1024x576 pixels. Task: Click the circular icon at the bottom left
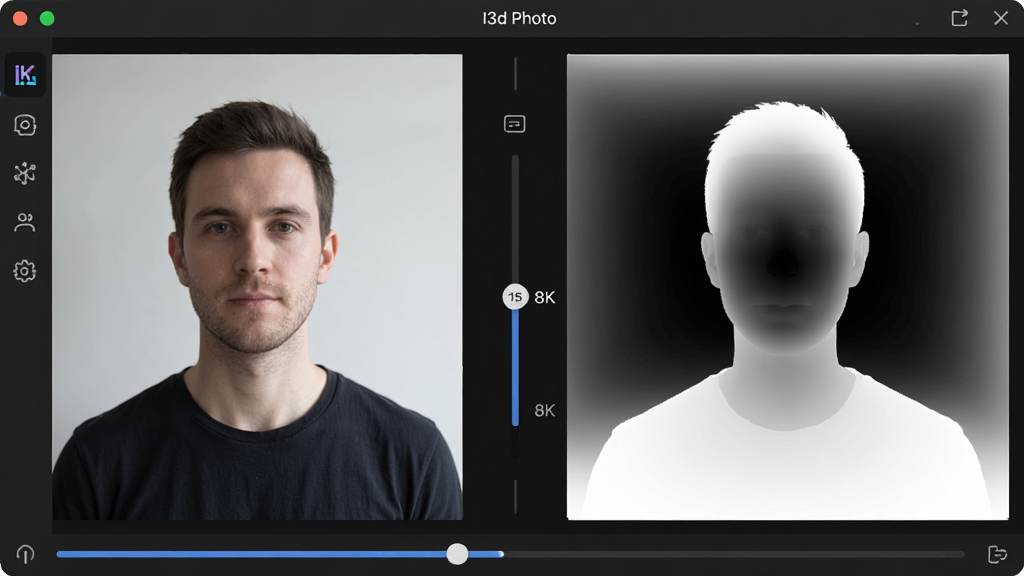pyautogui.click(x=25, y=554)
